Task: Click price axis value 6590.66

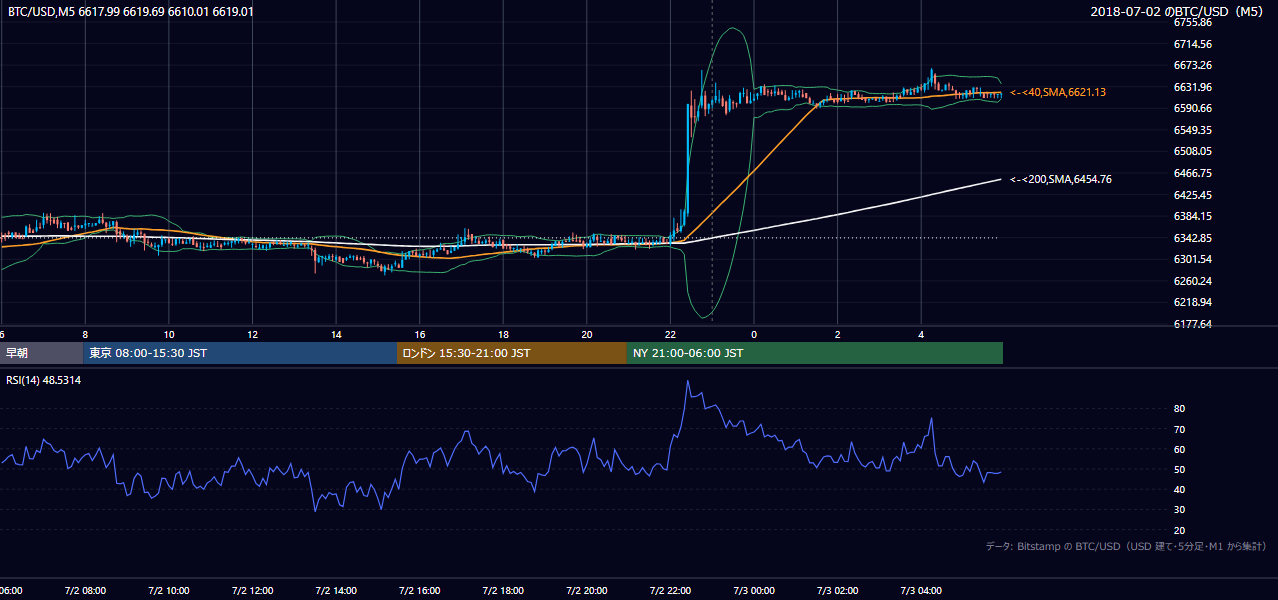Action: click(1193, 108)
